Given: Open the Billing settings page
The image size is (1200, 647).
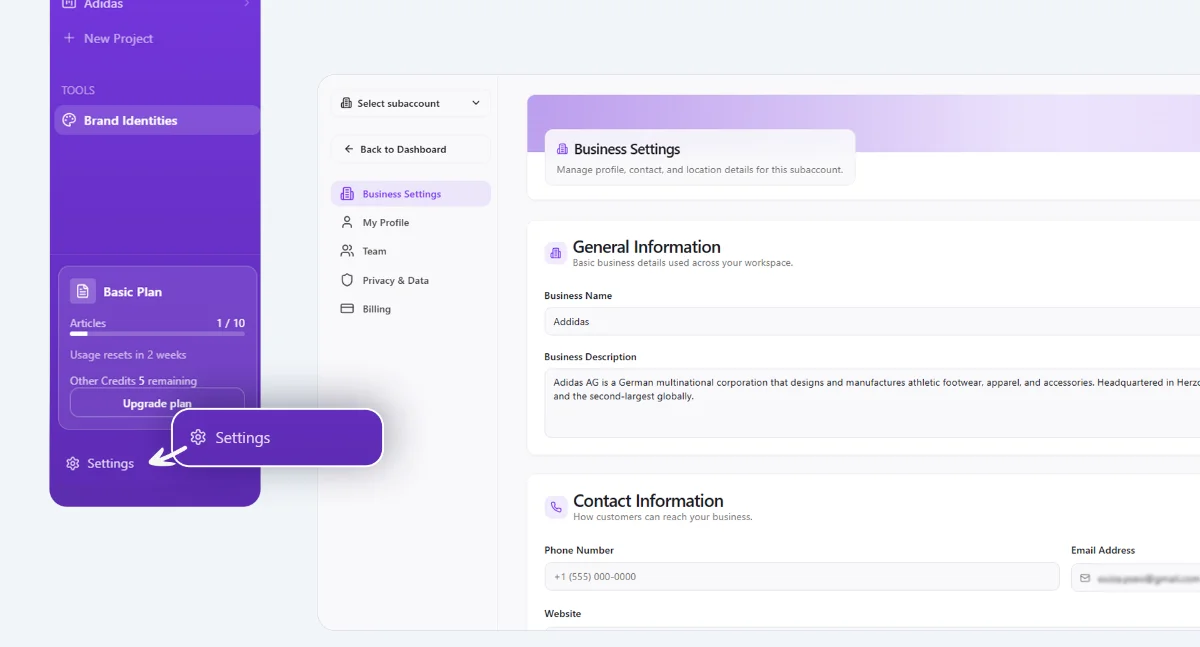Looking at the screenshot, I should click(x=411, y=309).
